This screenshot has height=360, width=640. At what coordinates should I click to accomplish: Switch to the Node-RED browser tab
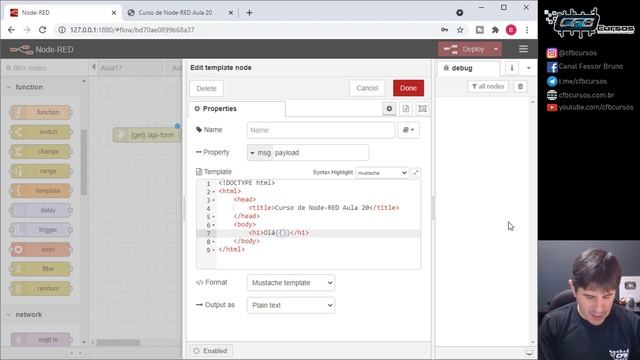click(x=62, y=13)
